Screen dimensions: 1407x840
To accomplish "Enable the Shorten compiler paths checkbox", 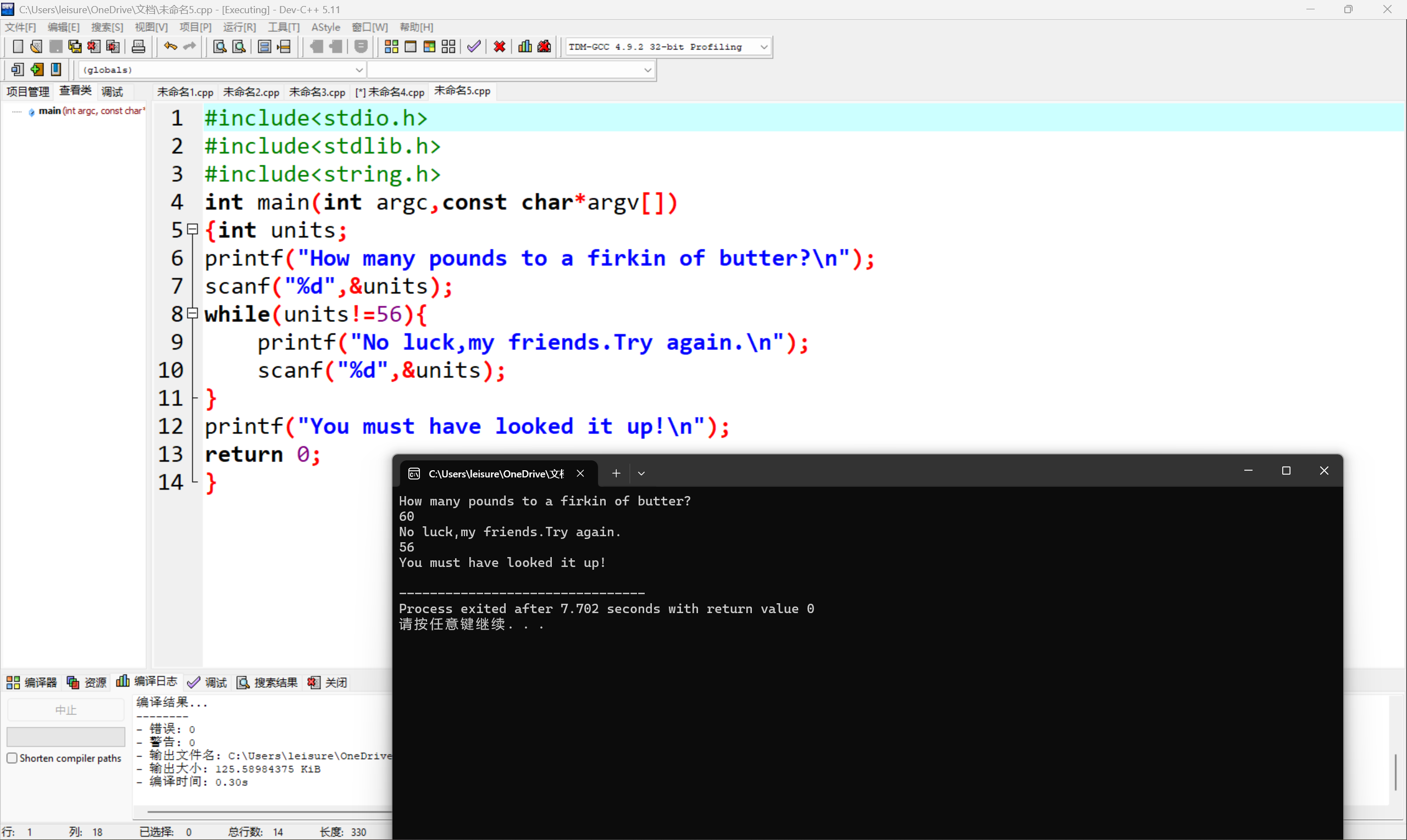I will click(x=13, y=758).
